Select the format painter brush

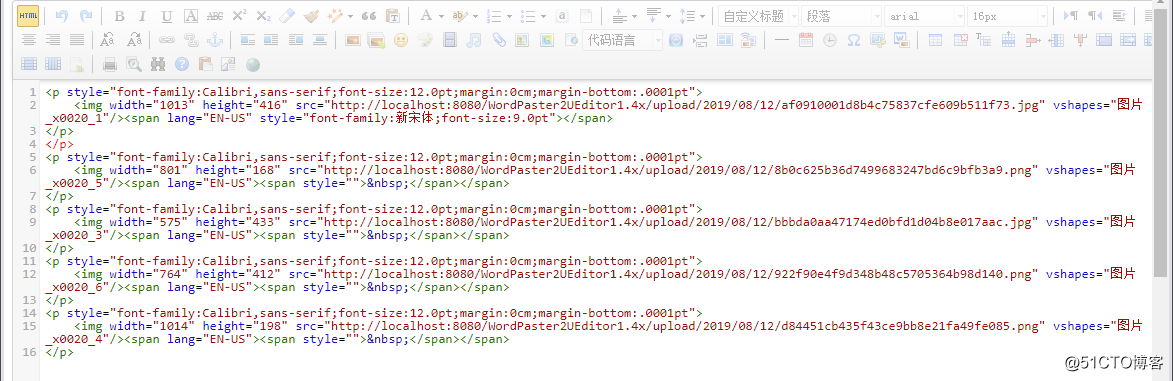pos(311,16)
